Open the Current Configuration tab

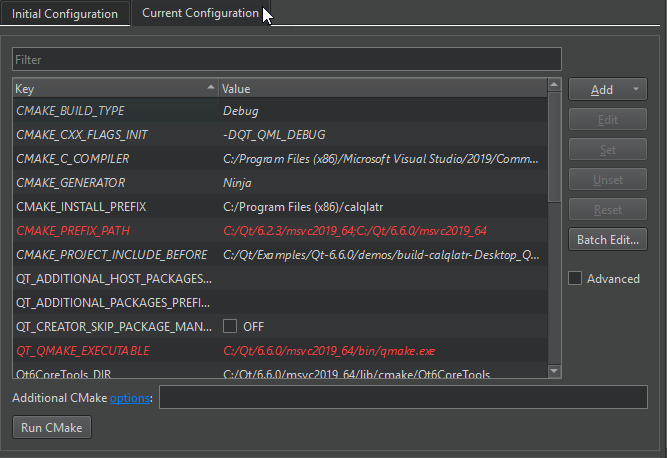point(200,14)
